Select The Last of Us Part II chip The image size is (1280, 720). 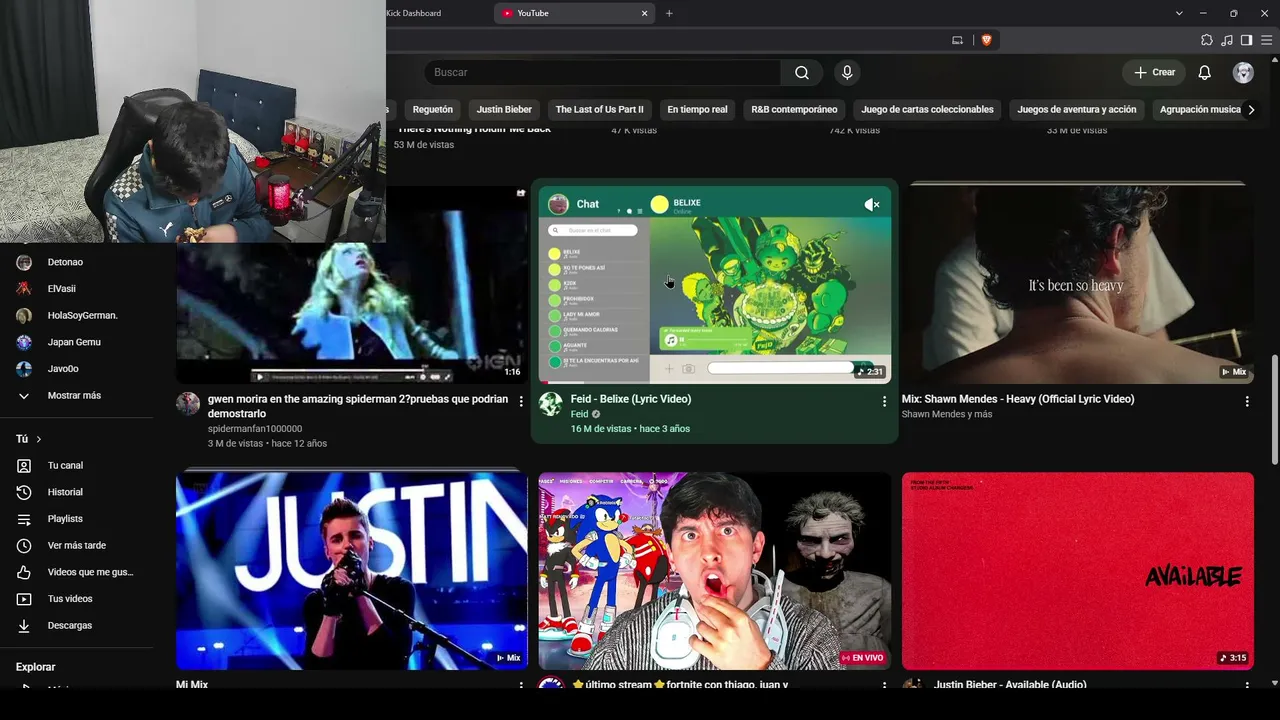click(x=600, y=110)
